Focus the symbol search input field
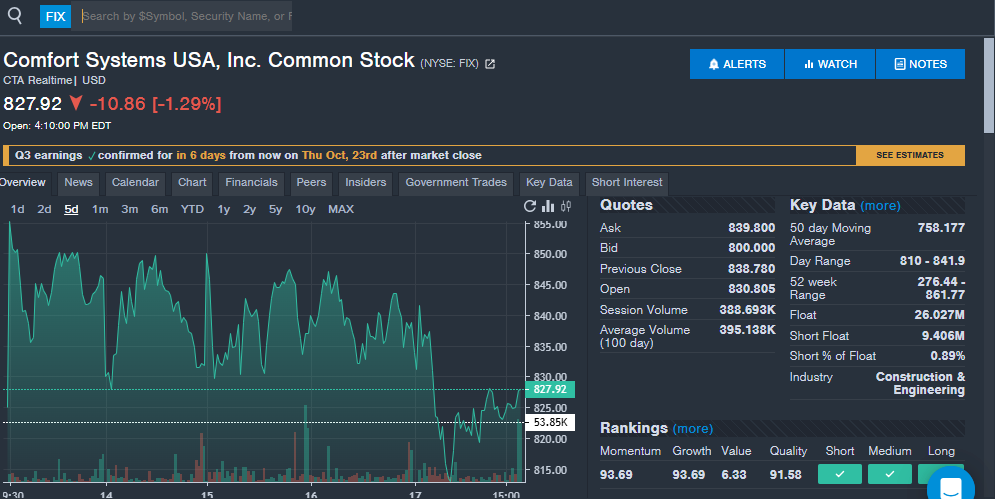The height and width of the screenshot is (499, 995). click(185, 16)
